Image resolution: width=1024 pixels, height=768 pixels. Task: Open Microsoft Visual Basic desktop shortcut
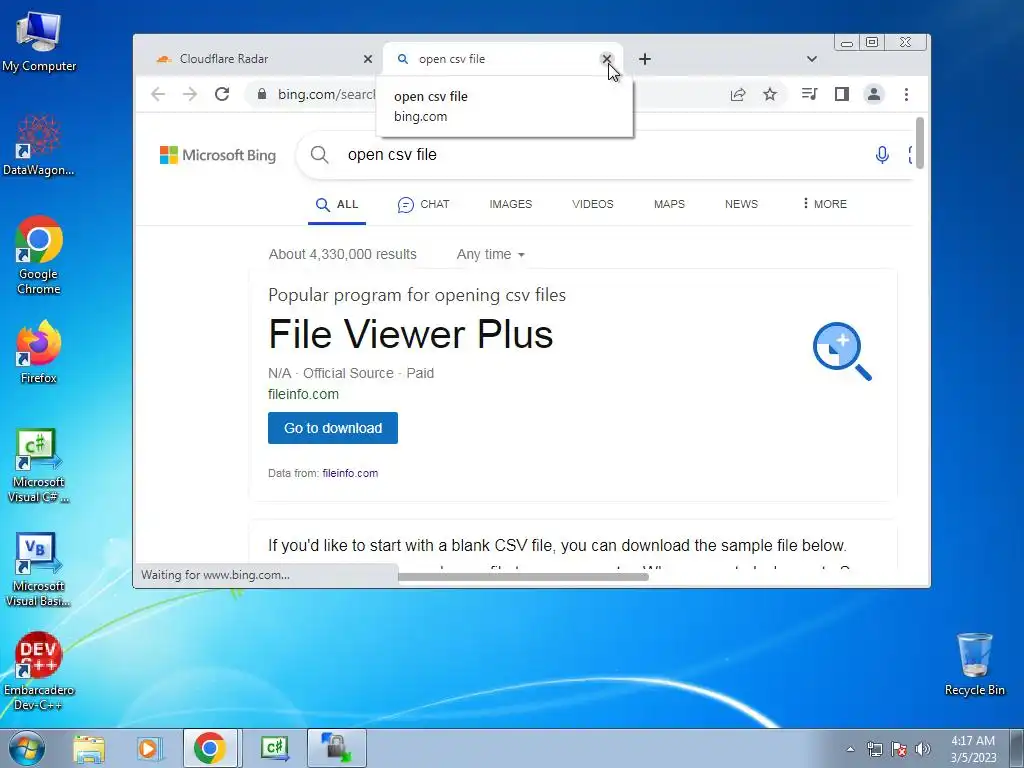point(39,569)
